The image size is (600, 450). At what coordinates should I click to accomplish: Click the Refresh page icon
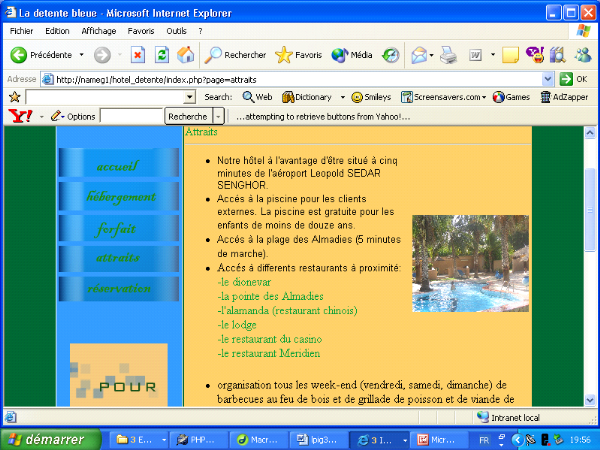coord(161,55)
